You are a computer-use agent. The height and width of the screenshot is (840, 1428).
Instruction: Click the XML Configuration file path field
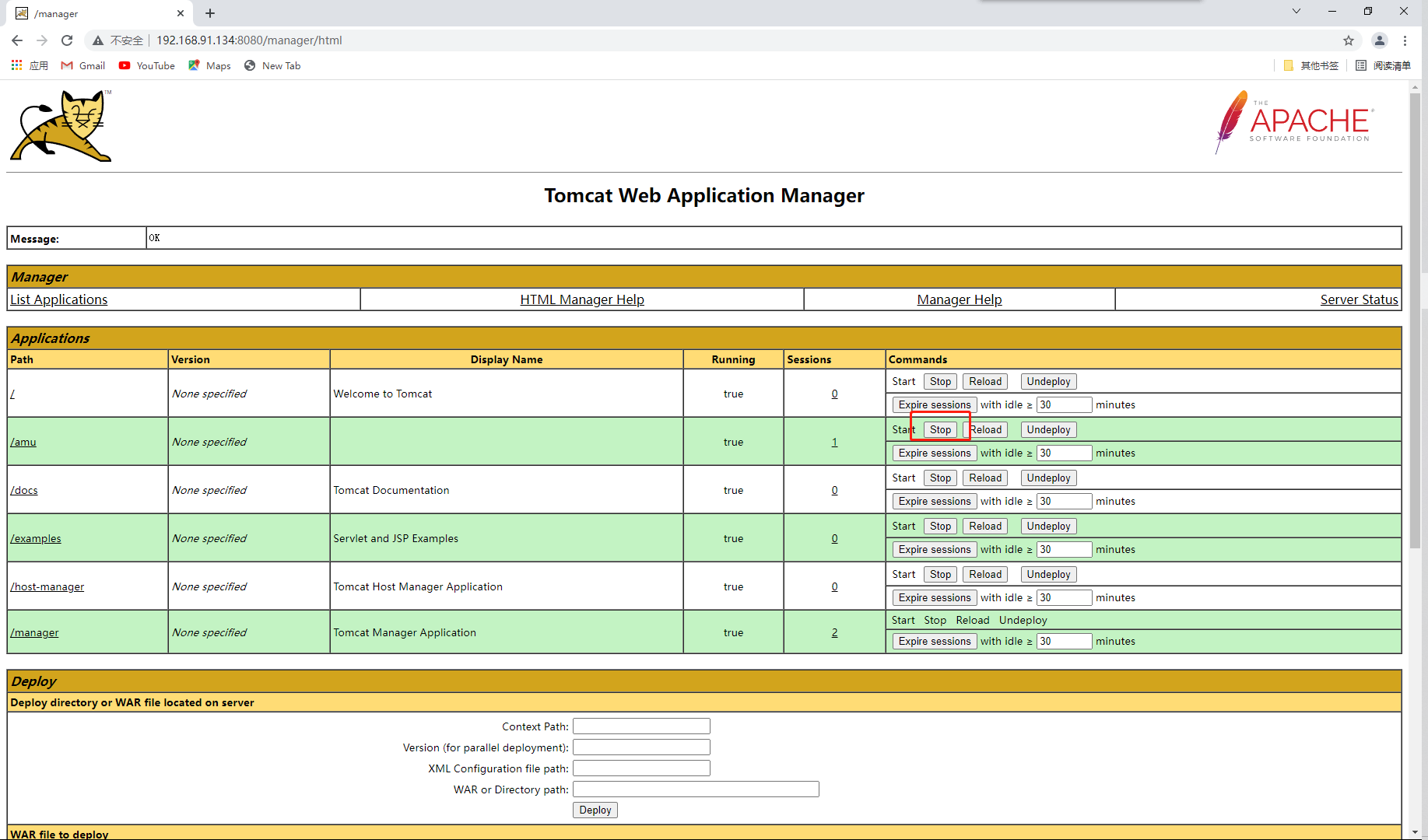(x=641, y=768)
